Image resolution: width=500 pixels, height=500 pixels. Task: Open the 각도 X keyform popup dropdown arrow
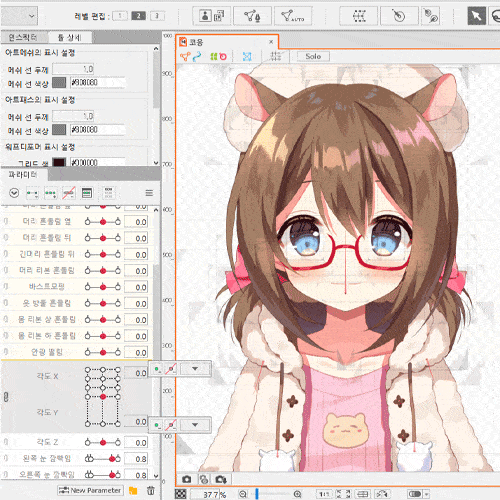pyautogui.click(x=195, y=369)
